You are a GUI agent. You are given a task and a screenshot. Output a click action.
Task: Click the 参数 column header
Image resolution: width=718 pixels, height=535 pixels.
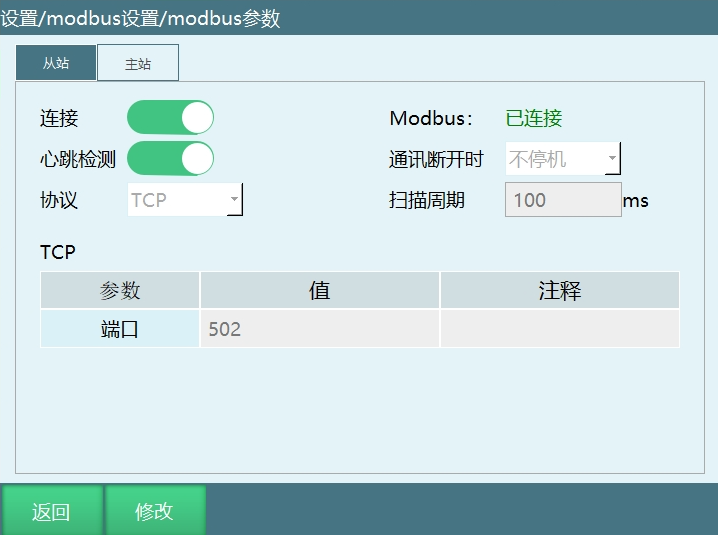pos(120,291)
